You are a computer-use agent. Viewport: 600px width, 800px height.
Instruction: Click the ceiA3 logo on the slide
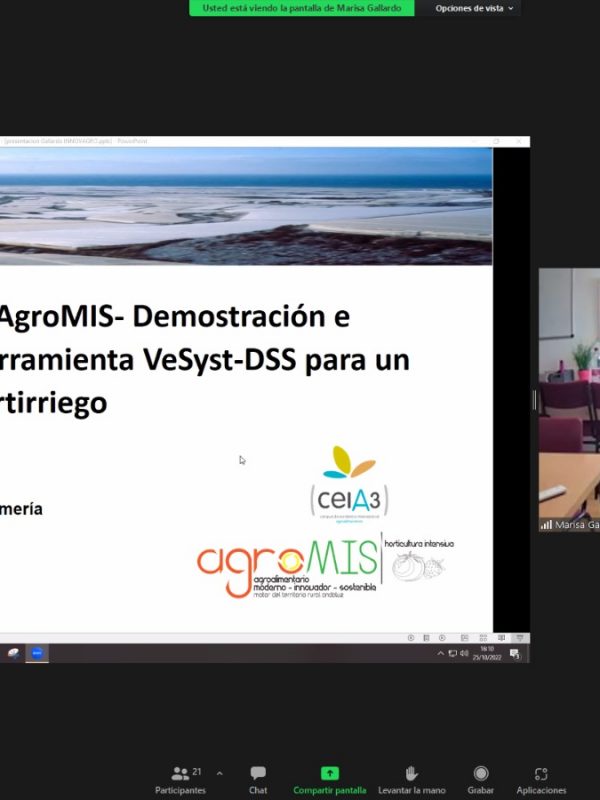(x=349, y=483)
